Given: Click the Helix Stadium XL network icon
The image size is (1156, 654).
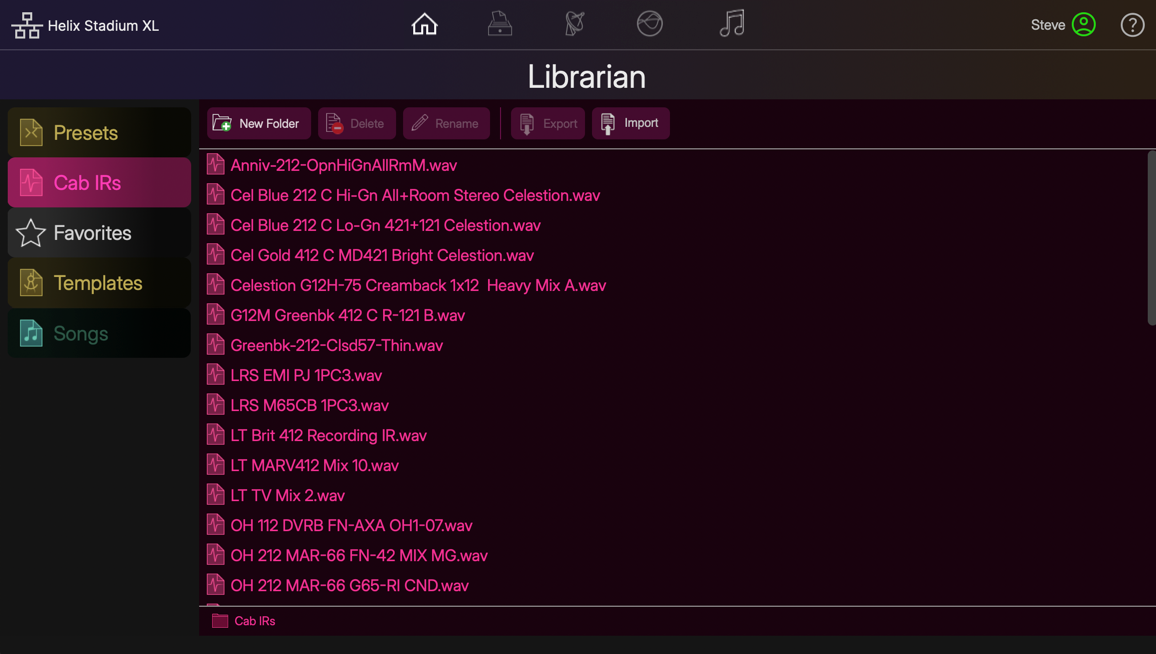Looking at the screenshot, I should 26,25.
